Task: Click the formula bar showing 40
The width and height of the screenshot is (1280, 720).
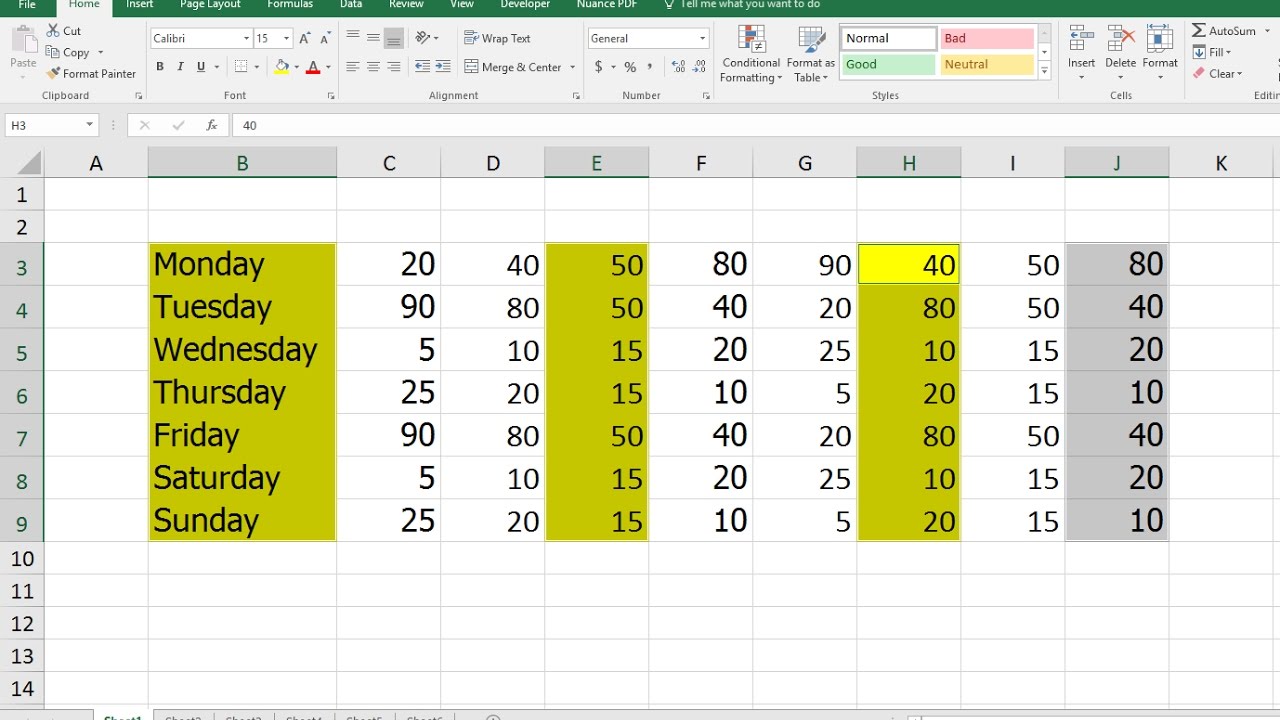Action: [x=755, y=125]
